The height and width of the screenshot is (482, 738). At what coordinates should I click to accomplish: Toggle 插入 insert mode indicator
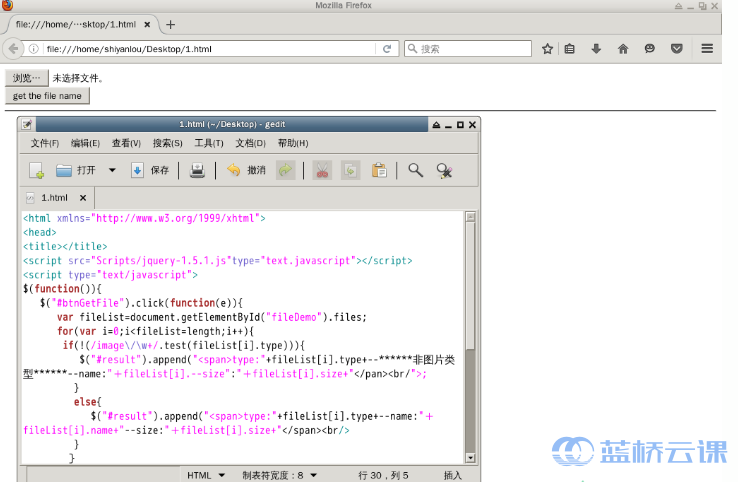click(452, 475)
